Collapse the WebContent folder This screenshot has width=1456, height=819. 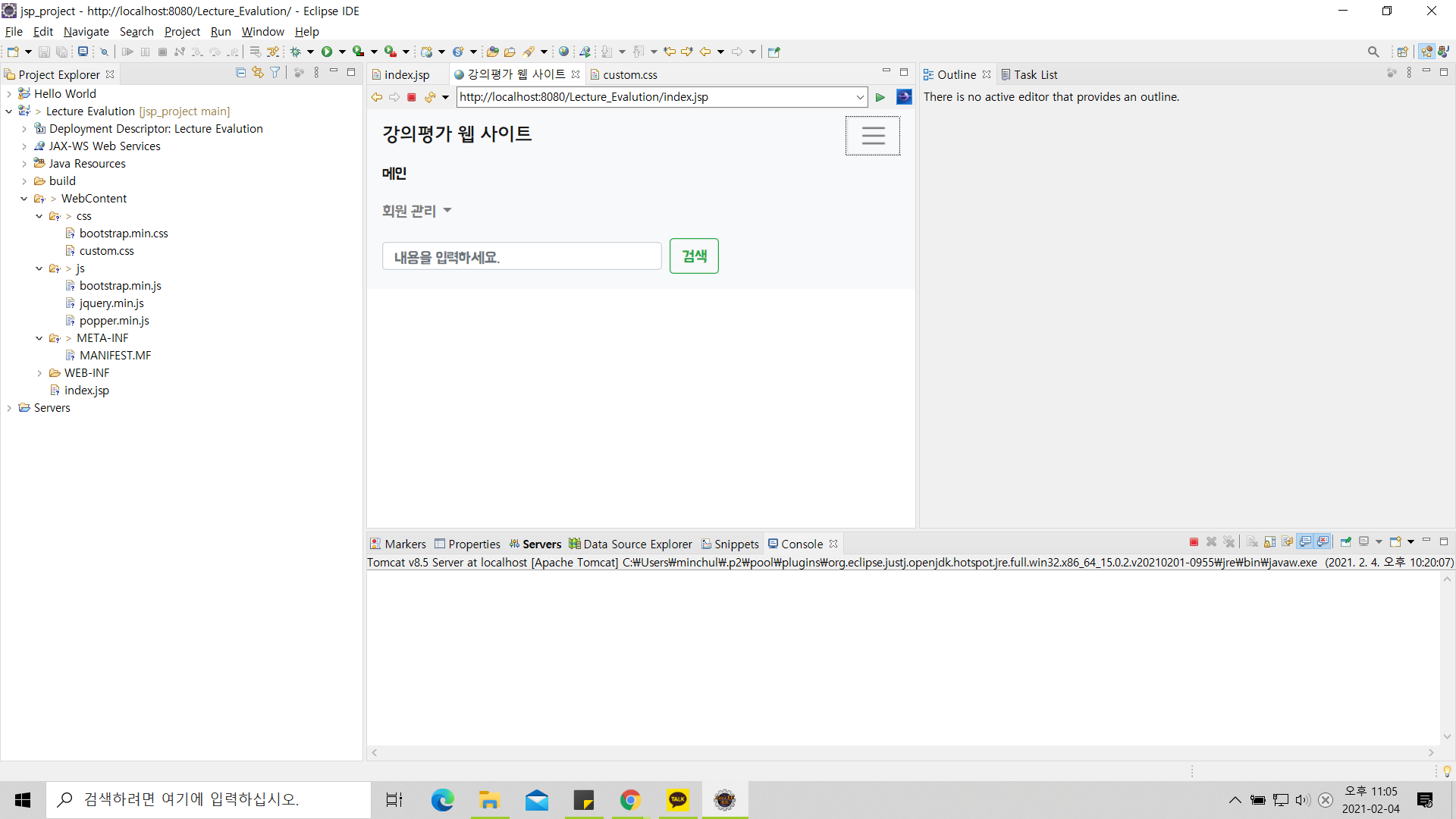24,199
